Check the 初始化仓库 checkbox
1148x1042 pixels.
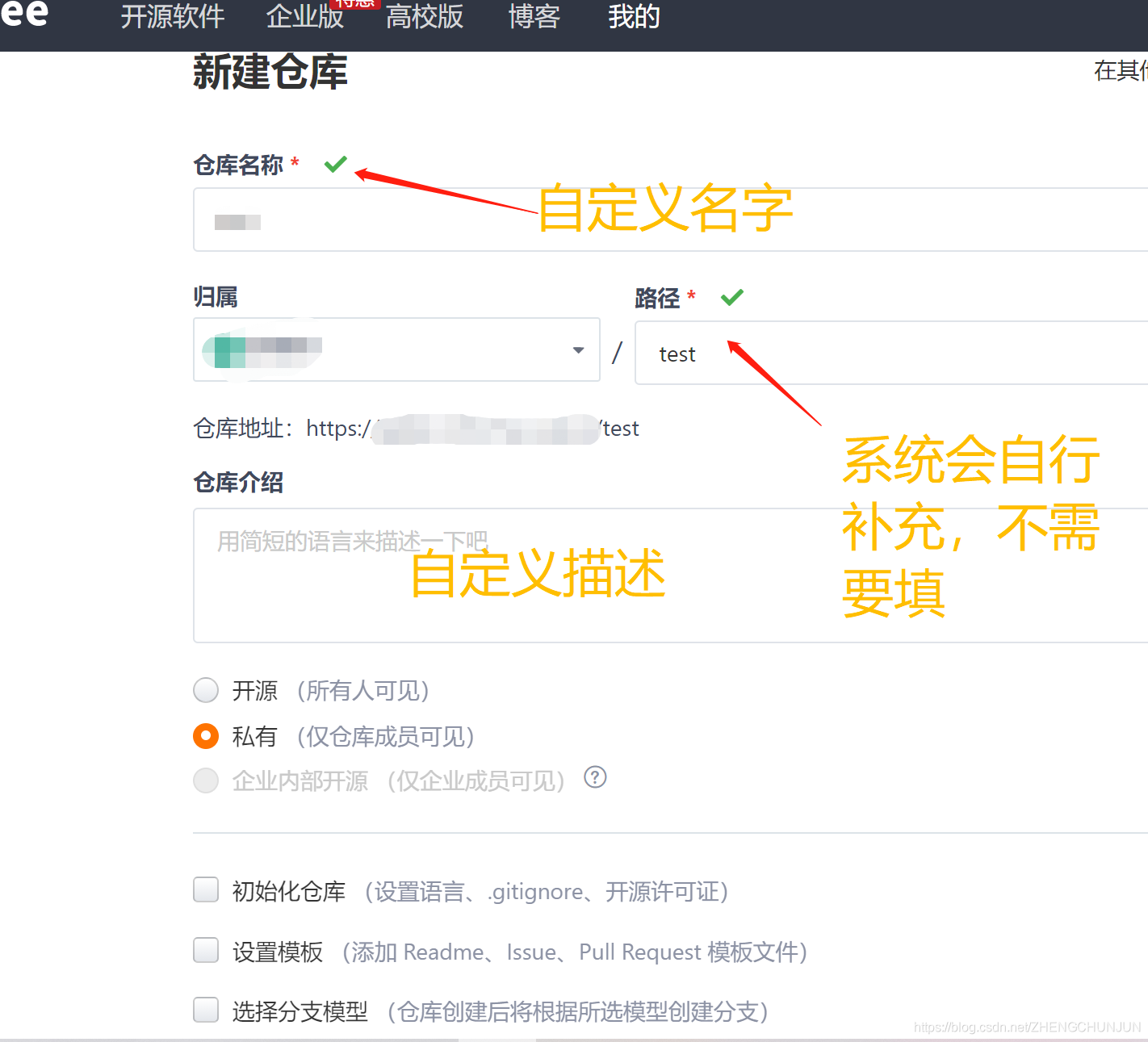(x=206, y=889)
